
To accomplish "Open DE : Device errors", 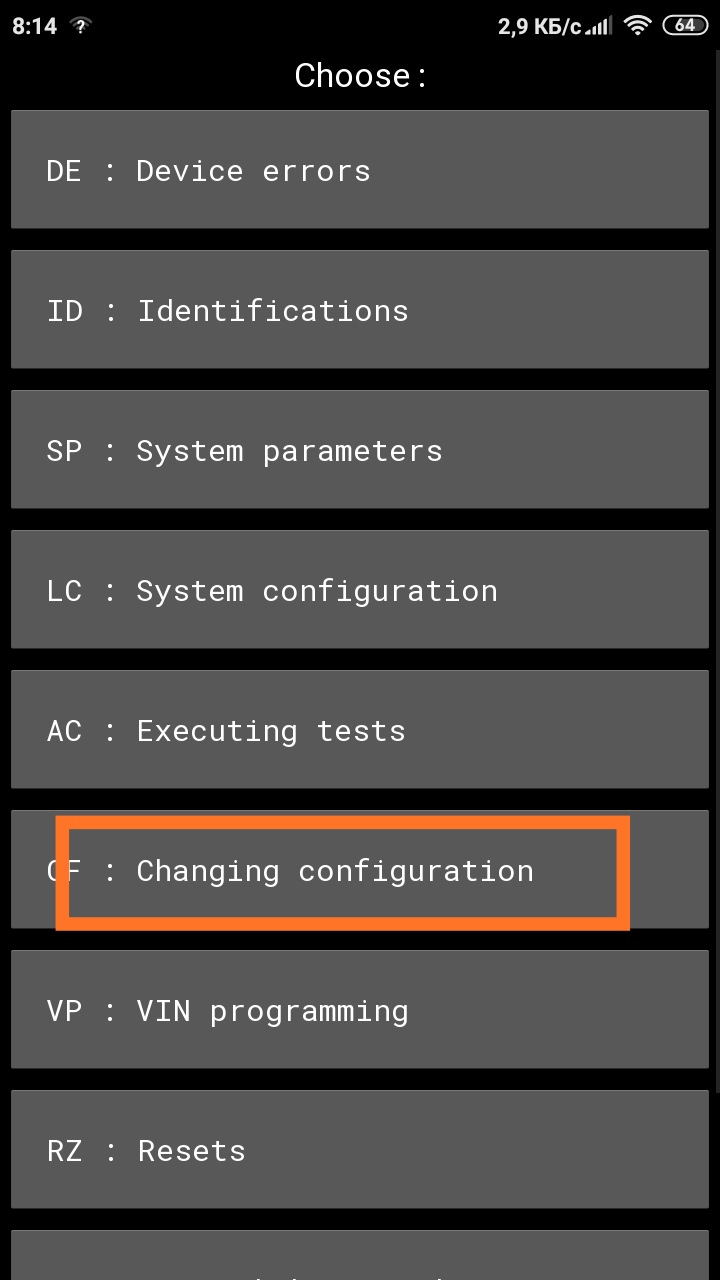I will click(360, 170).
